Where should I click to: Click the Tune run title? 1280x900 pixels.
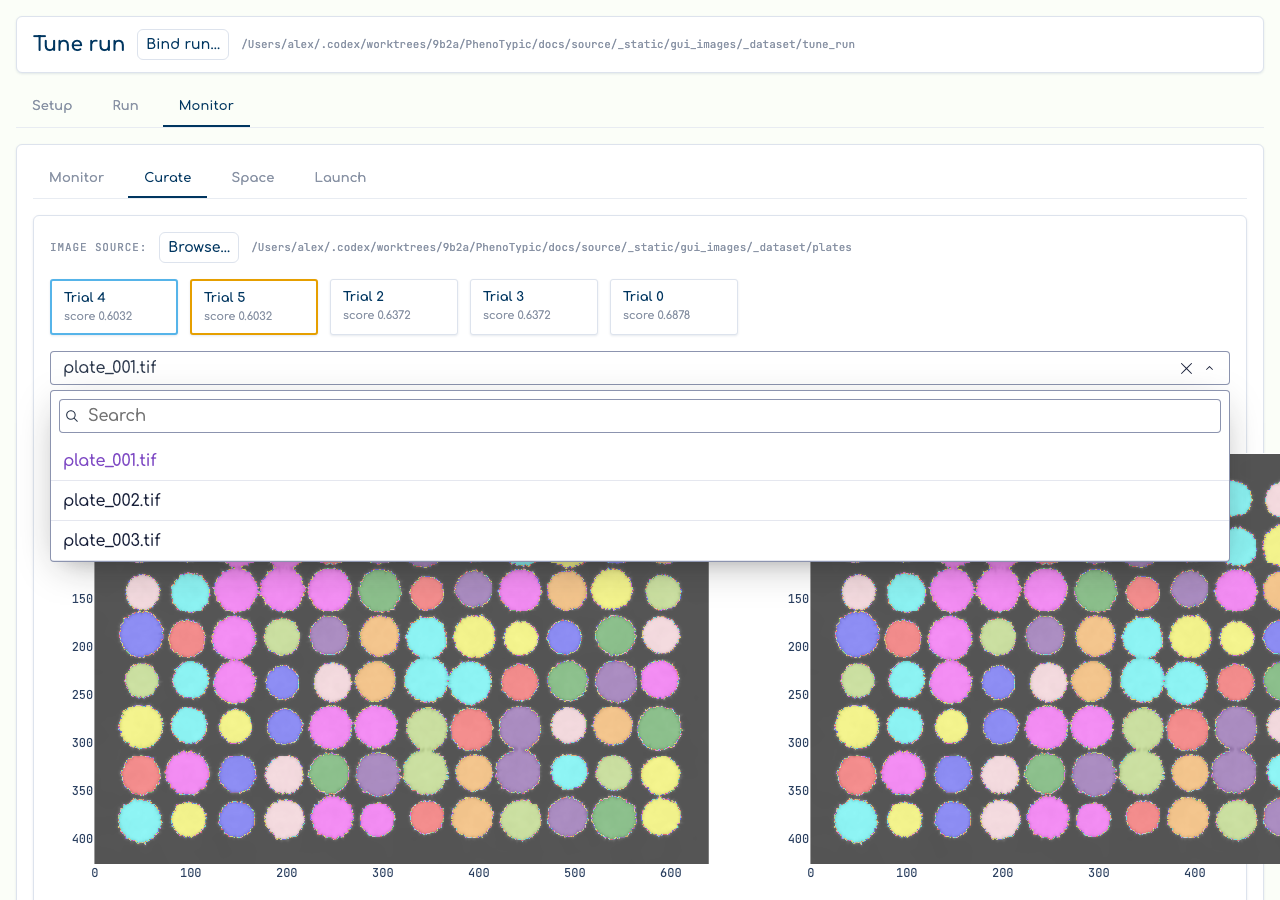tap(79, 44)
